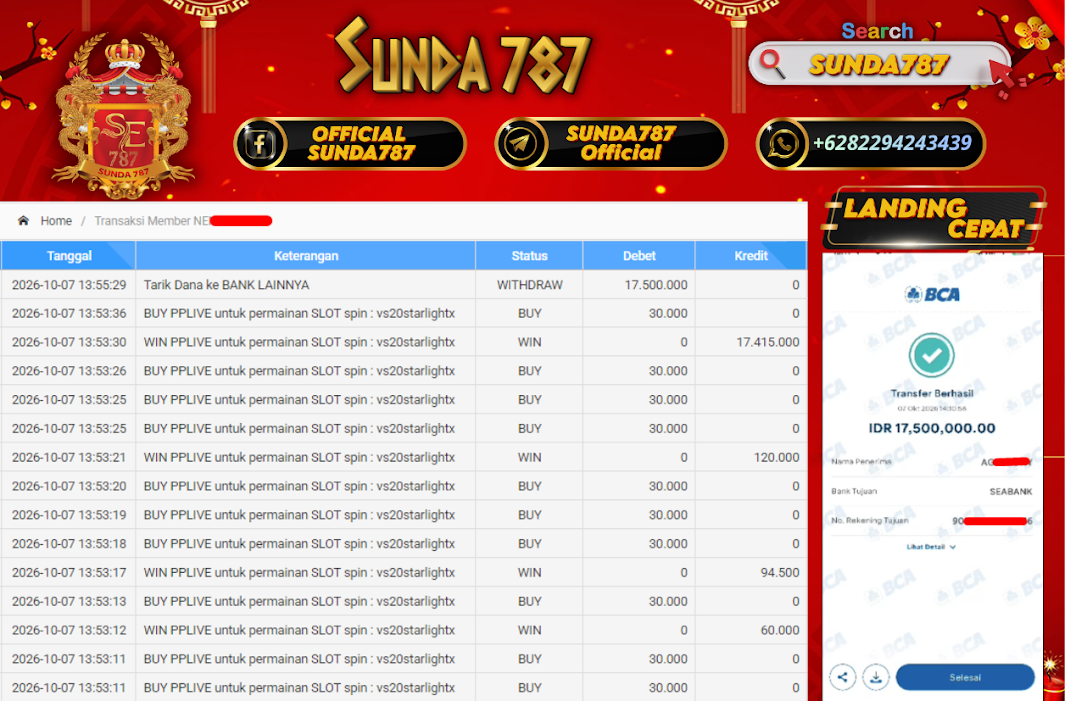Click the timestamp 2026-10-07 13:53:30

tap(69, 342)
